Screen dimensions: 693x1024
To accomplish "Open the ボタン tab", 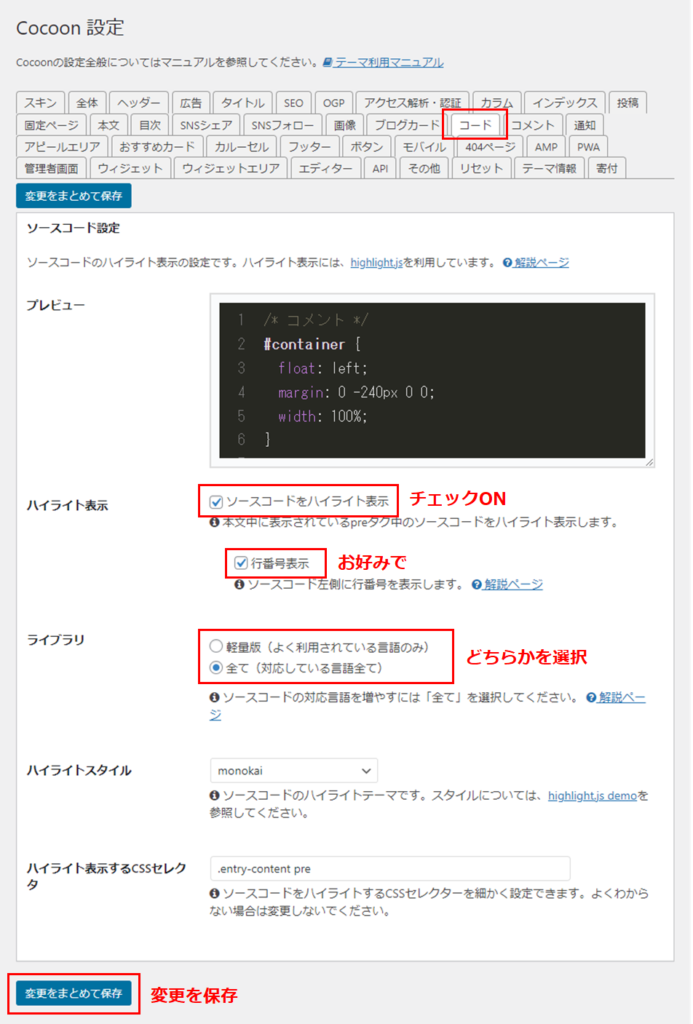I will coord(366,147).
